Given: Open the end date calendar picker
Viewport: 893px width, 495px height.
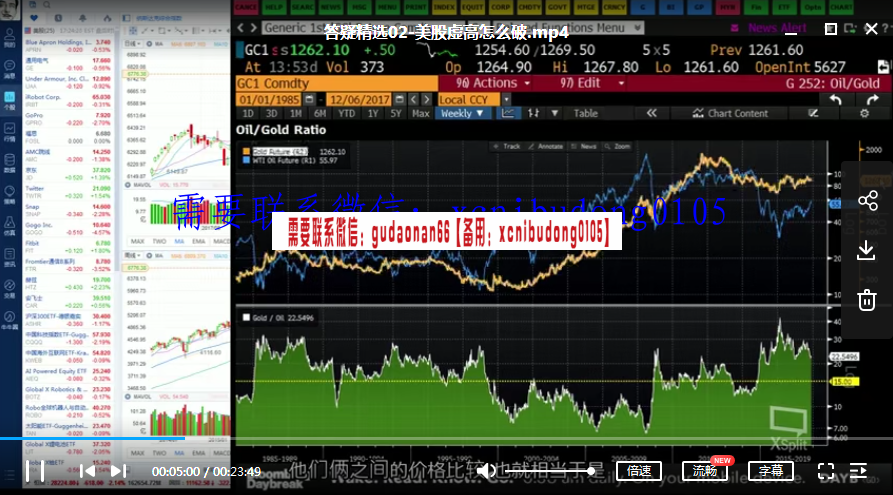Looking at the screenshot, I should click(x=399, y=100).
